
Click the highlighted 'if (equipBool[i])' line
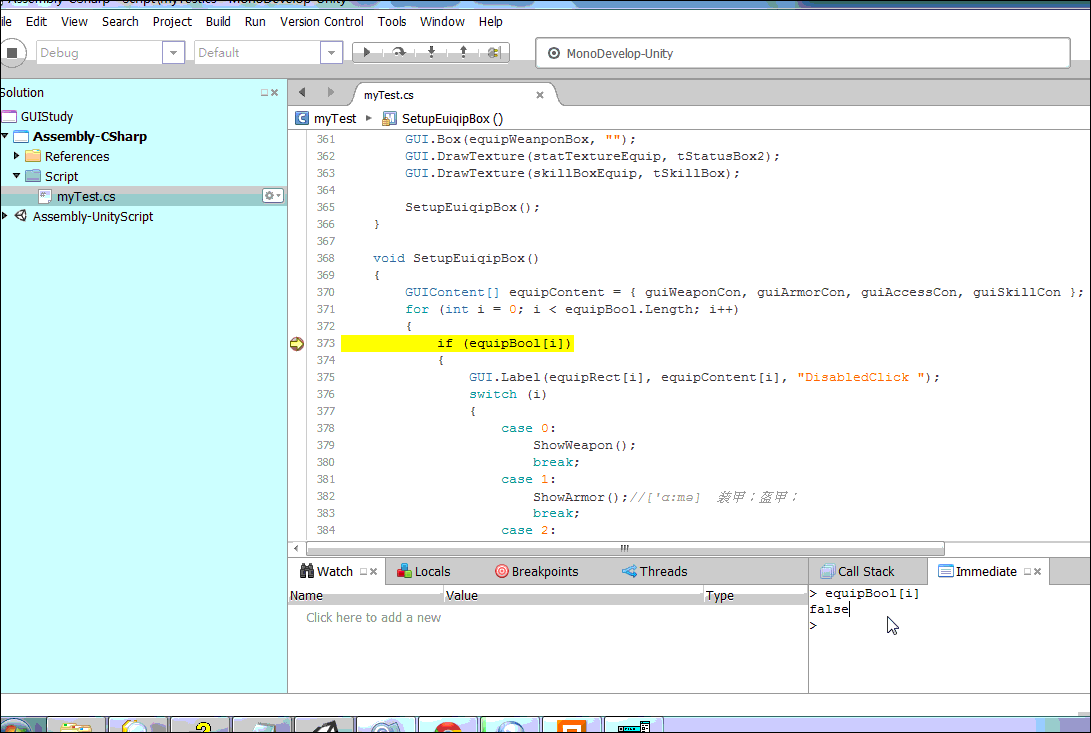point(457,343)
